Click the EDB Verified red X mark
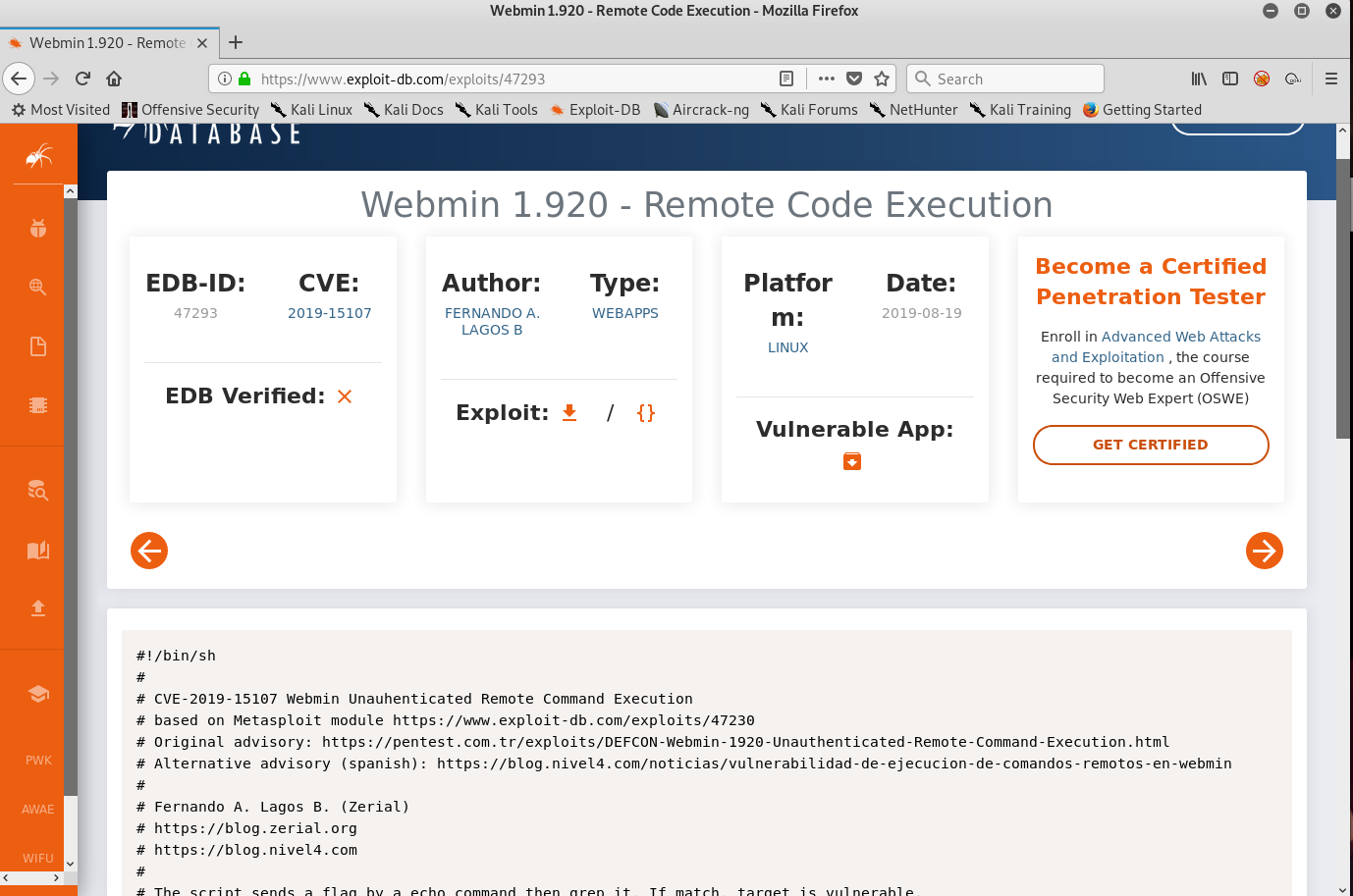This screenshot has height=896, width=1353. tap(345, 396)
